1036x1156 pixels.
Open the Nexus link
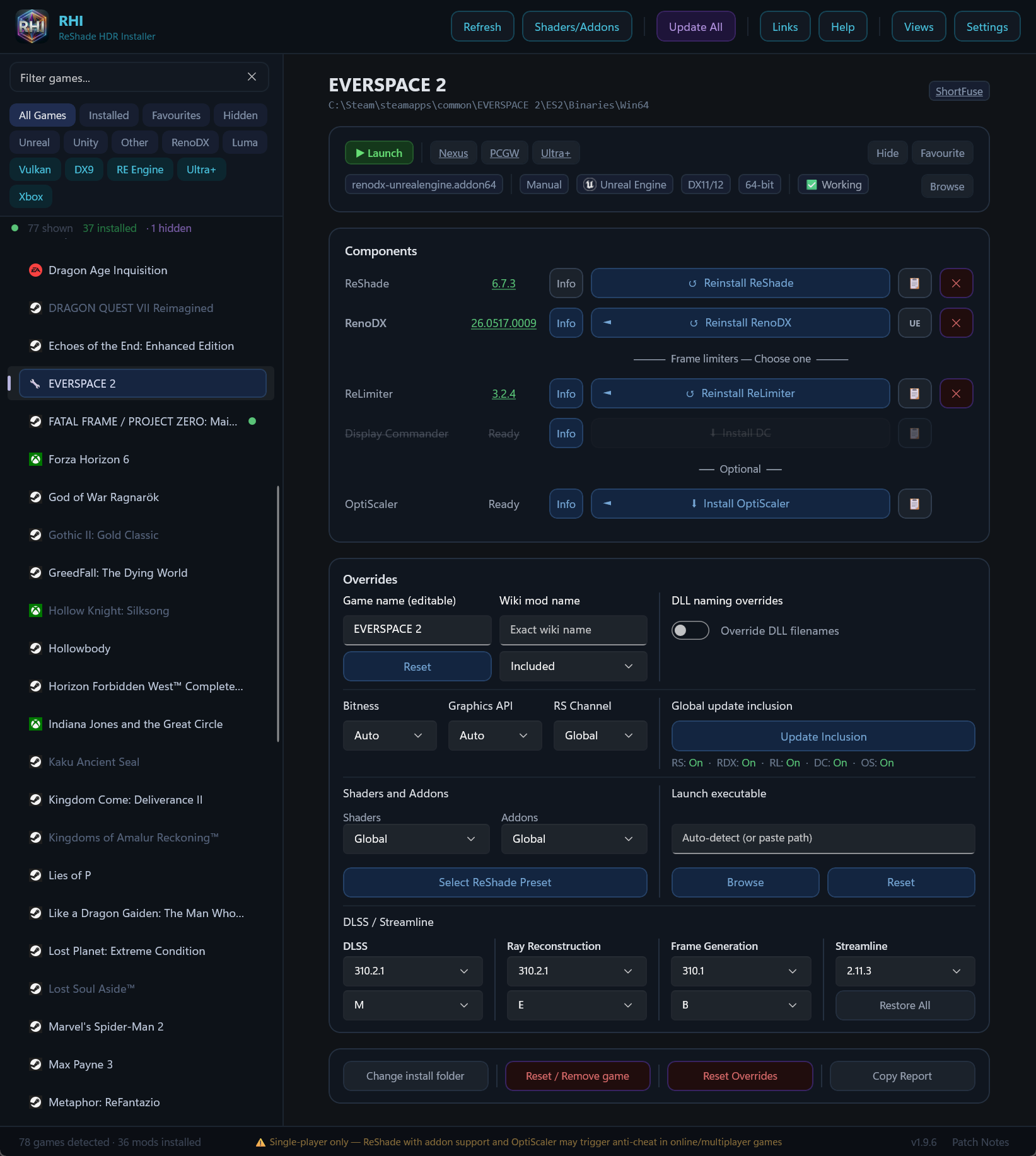[x=453, y=153]
